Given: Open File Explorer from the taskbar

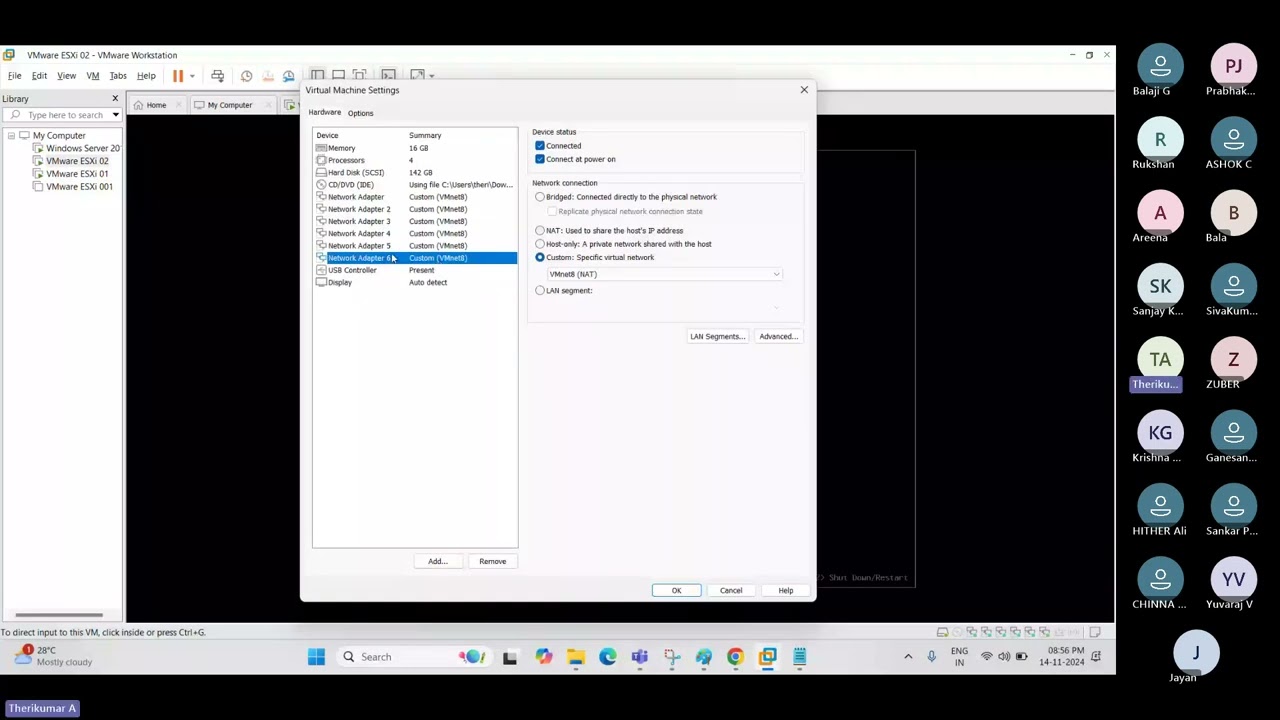Looking at the screenshot, I should pos(576,657).
